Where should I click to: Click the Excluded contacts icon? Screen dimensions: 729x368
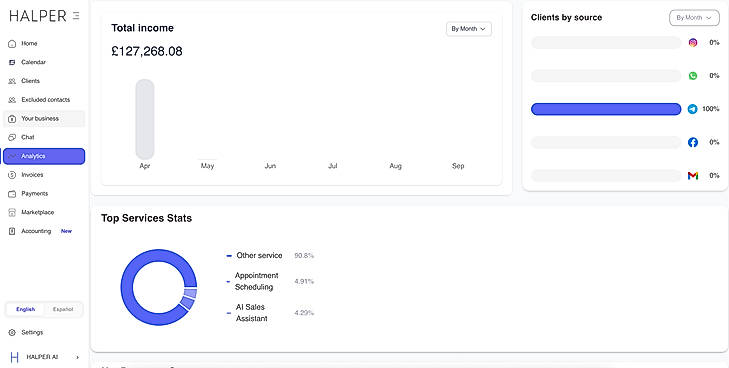point(12,100)
